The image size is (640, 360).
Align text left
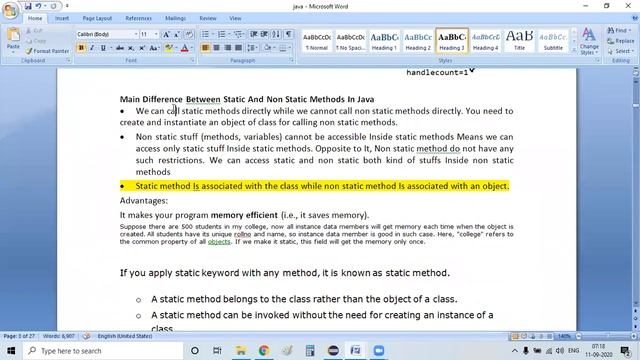[x=205, y=48]
